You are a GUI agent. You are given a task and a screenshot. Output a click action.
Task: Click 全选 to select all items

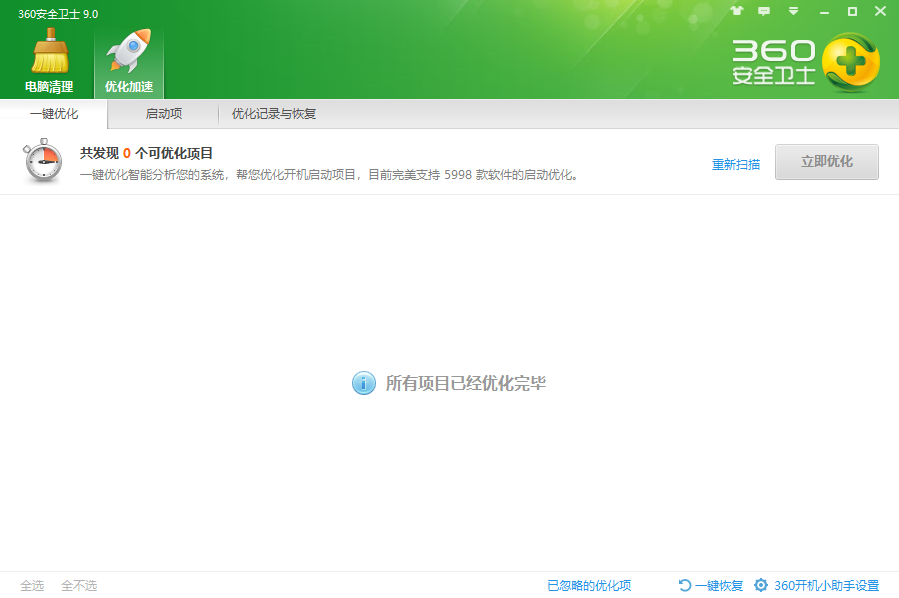coord(32,586)
